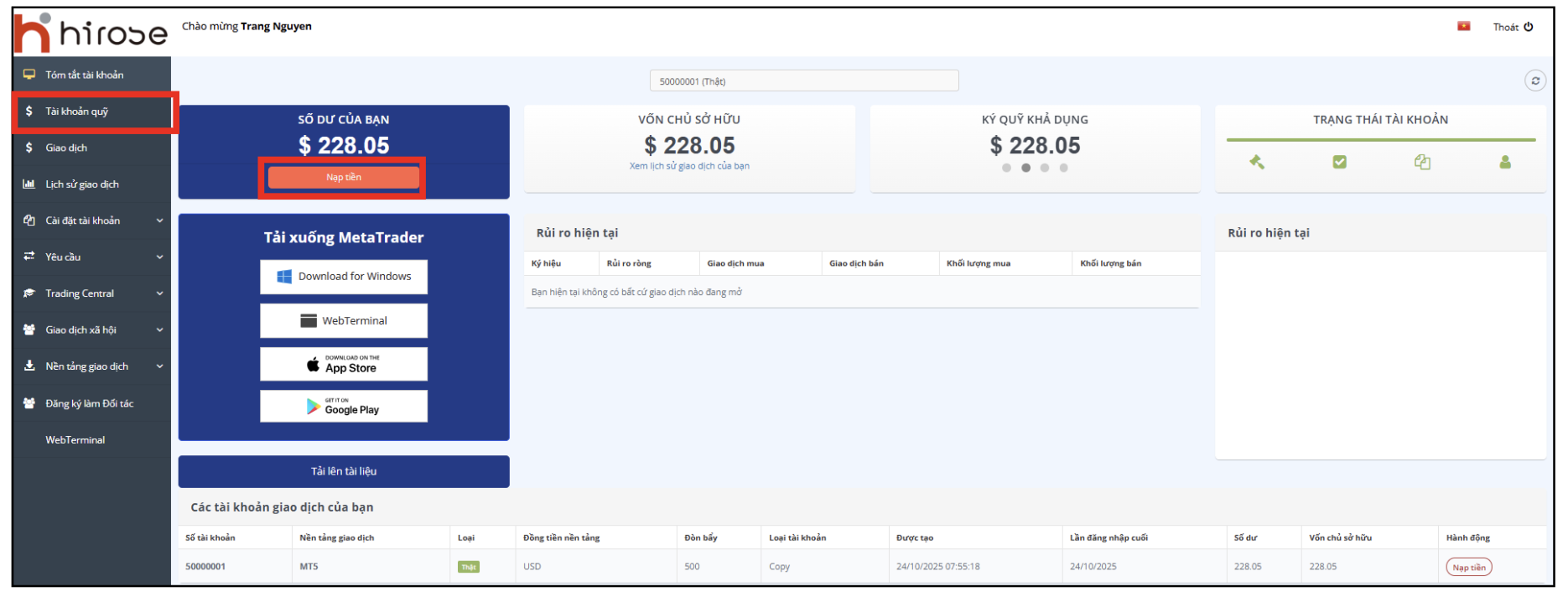Screen dimensions: 1568x597
Task: Click Download for Windows button
Action: 344,277
